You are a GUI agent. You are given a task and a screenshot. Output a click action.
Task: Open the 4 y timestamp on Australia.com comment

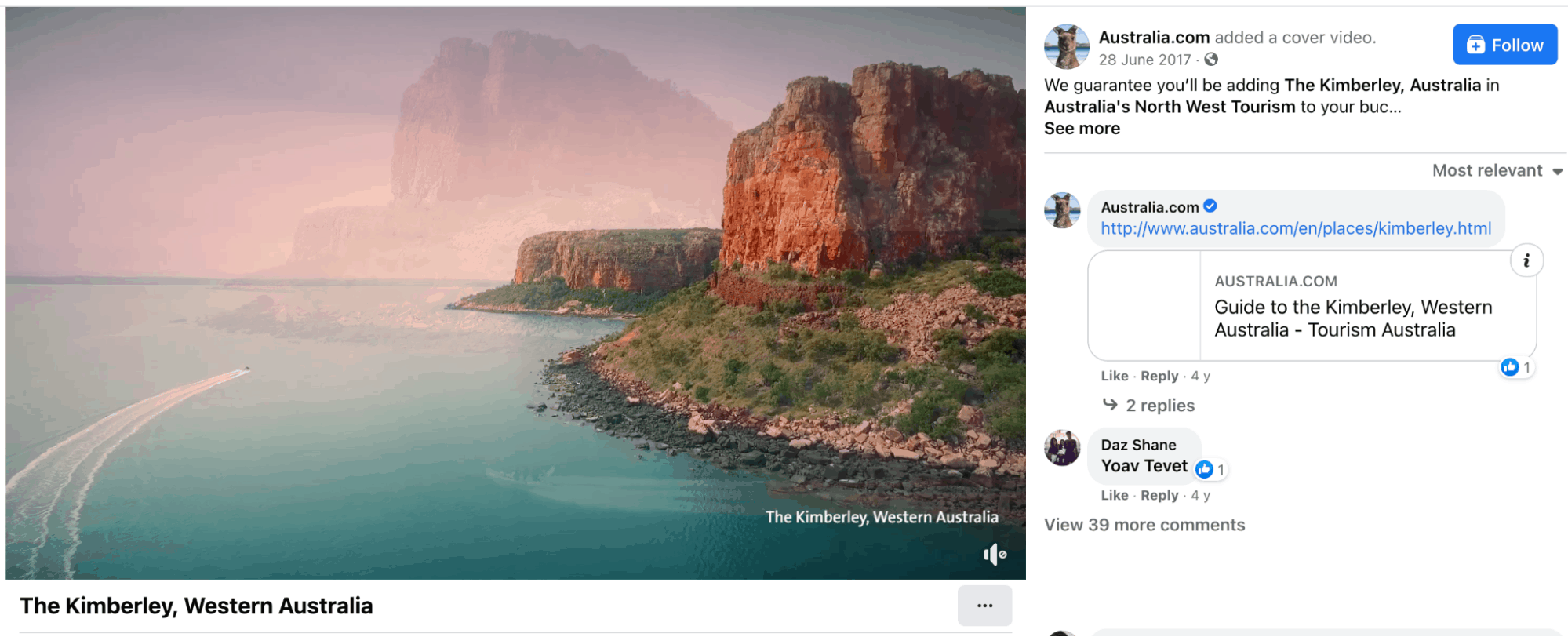click(1200, 376)
